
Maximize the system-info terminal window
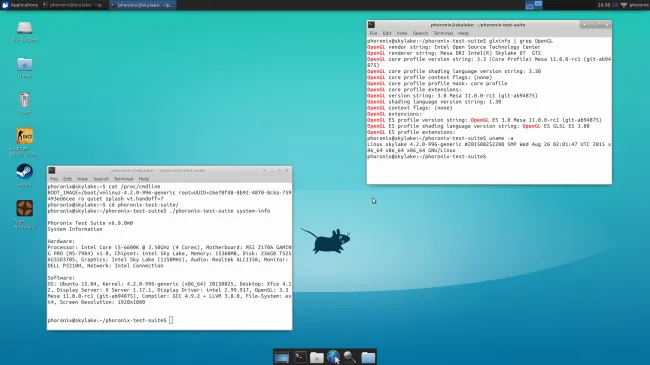click(280, 170)
